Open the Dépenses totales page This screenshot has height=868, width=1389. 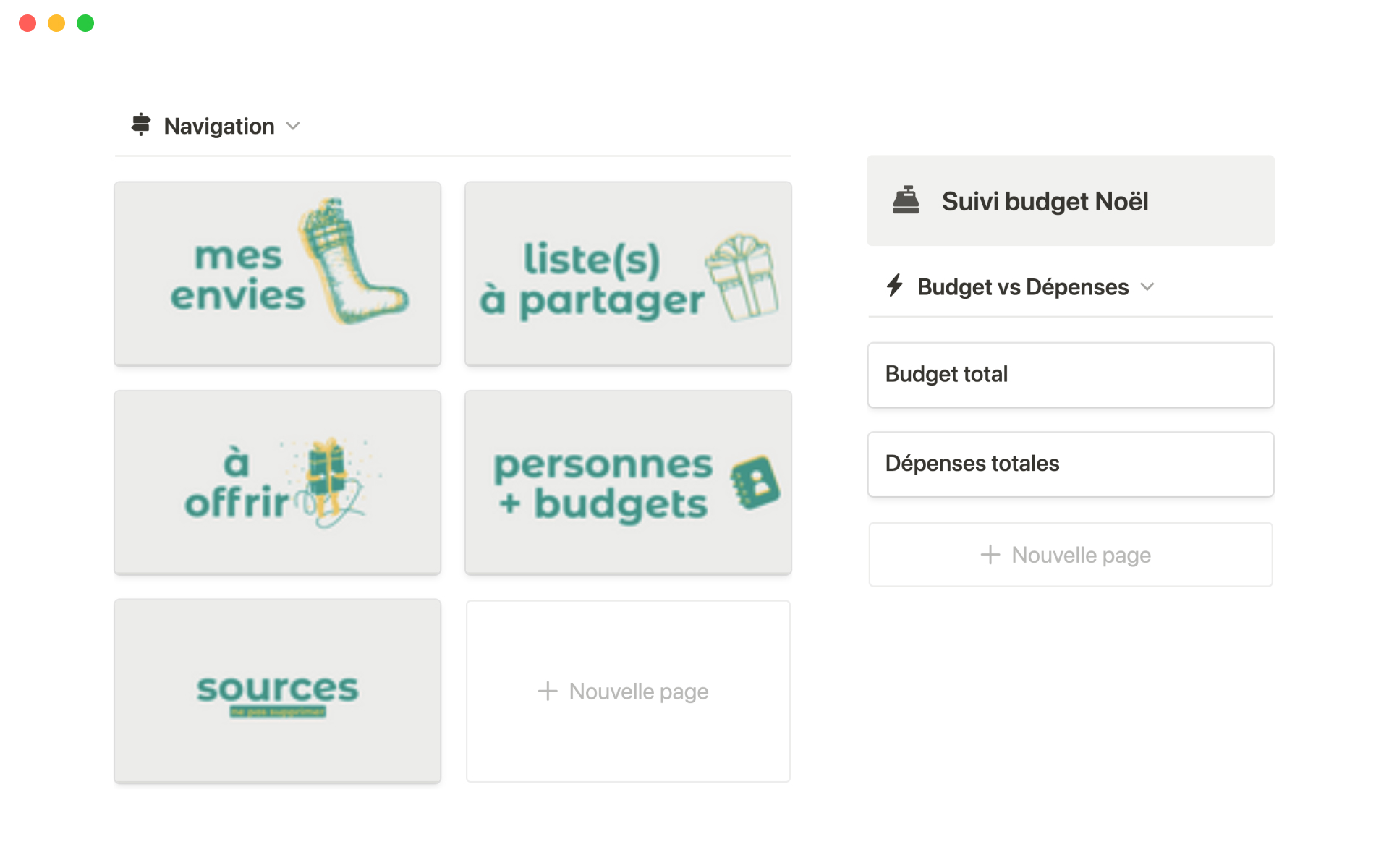click(1070, 464)
